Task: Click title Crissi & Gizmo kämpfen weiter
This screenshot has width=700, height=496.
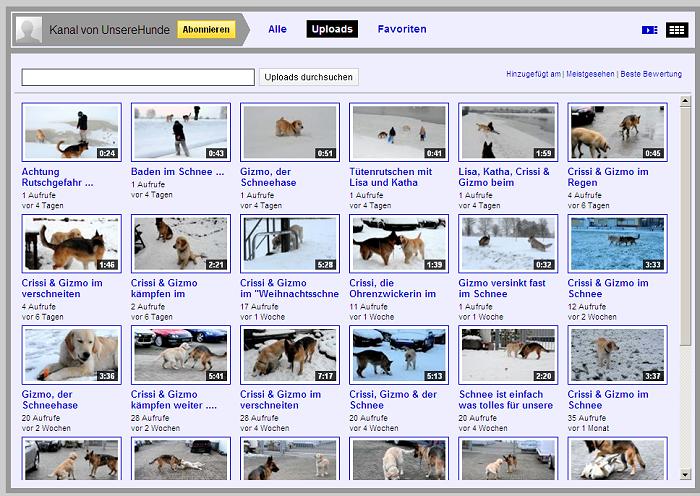Action: point(174,400)
